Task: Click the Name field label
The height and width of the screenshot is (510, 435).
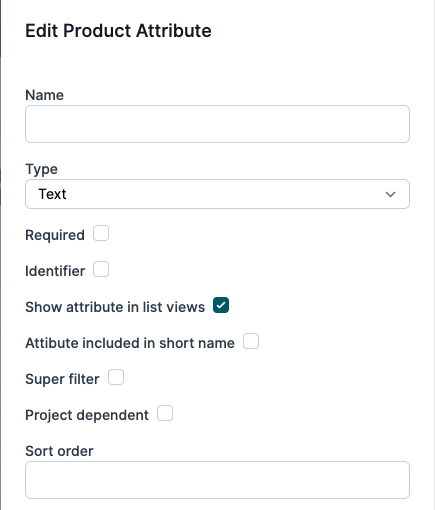Action: (44, 95)
